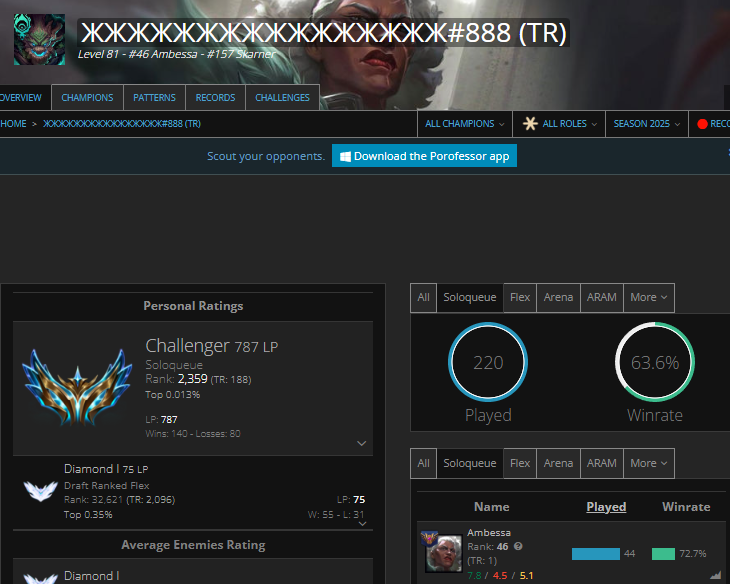Click the Personal Ratings header
Image resolution: width=730 pixels, height=584 pixels.
193,306
